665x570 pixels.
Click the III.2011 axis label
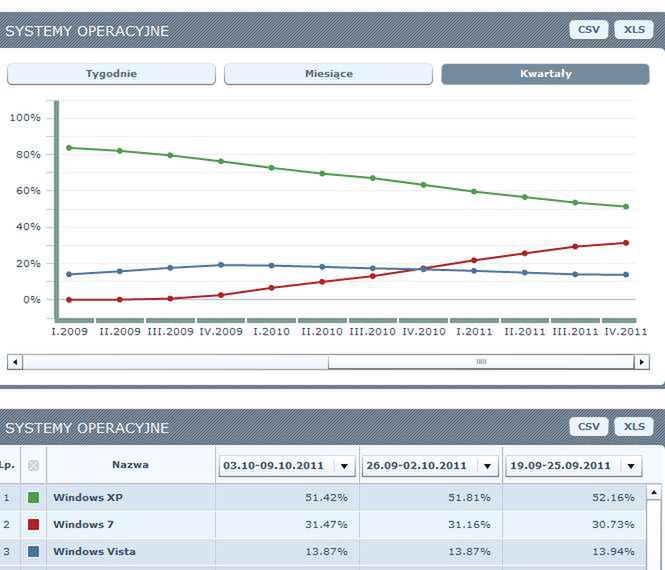pos(575,332)
